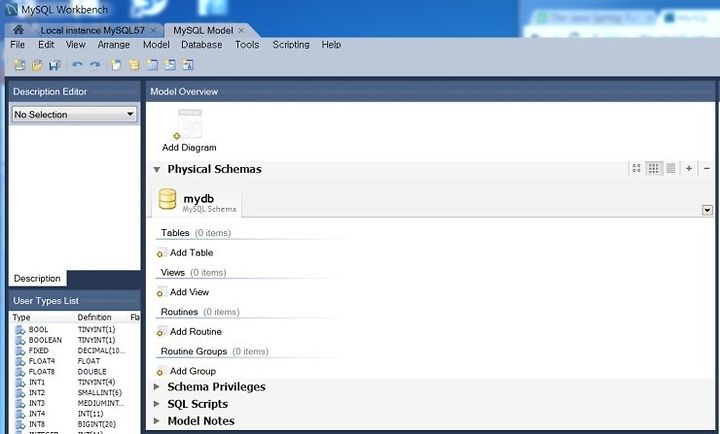720x434 pixels.
Task: Open the schema tab dropdown arrow at right
Action: click(x=707, y=210)
